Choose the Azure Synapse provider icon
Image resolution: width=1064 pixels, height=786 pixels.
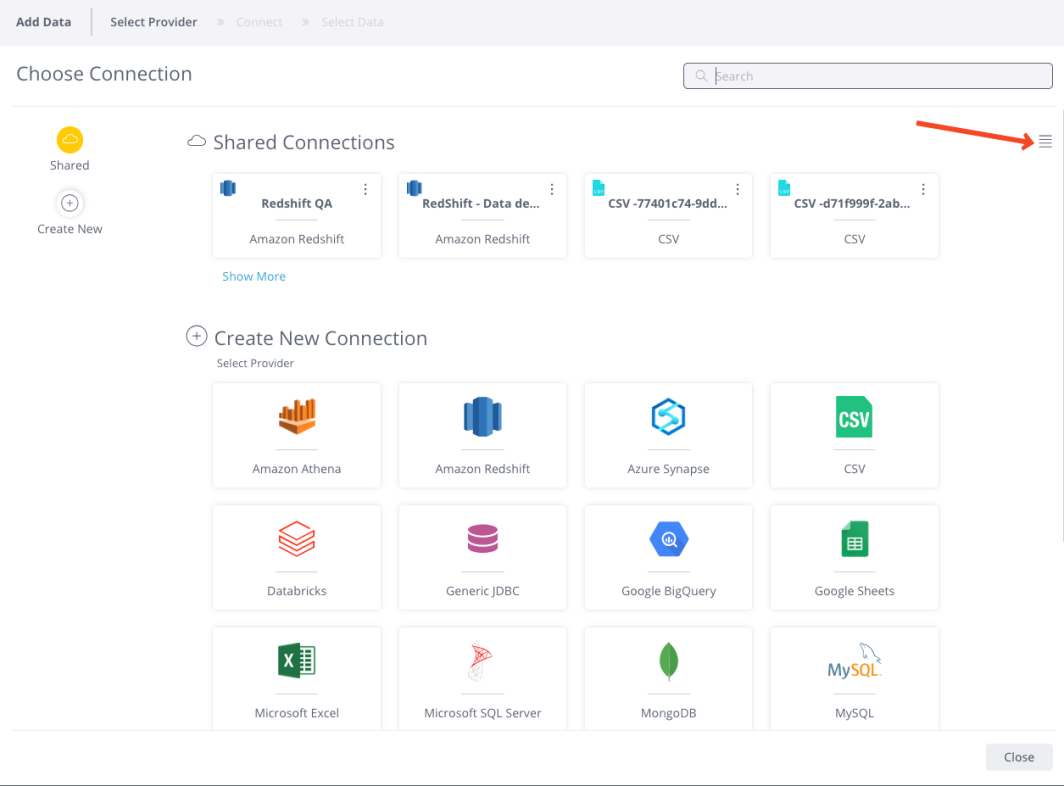coord(668,416)
